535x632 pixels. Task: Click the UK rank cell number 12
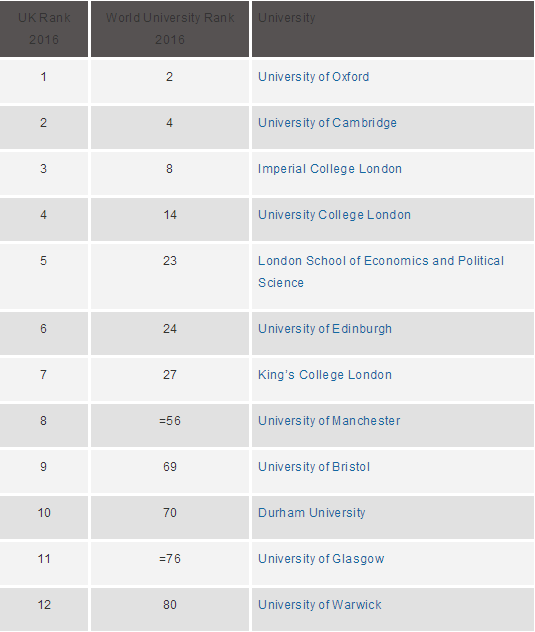(44, 609)
